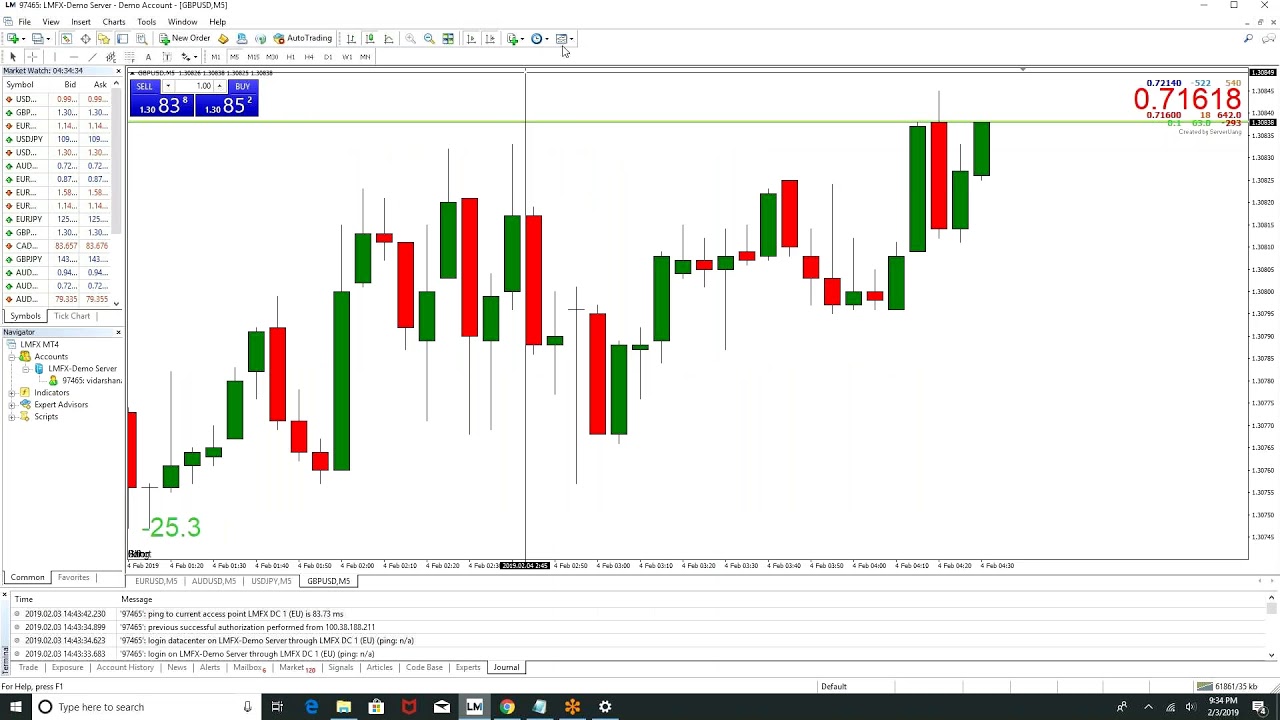
Task: Select the cursor arrow tool
Action: pos(13,56)
